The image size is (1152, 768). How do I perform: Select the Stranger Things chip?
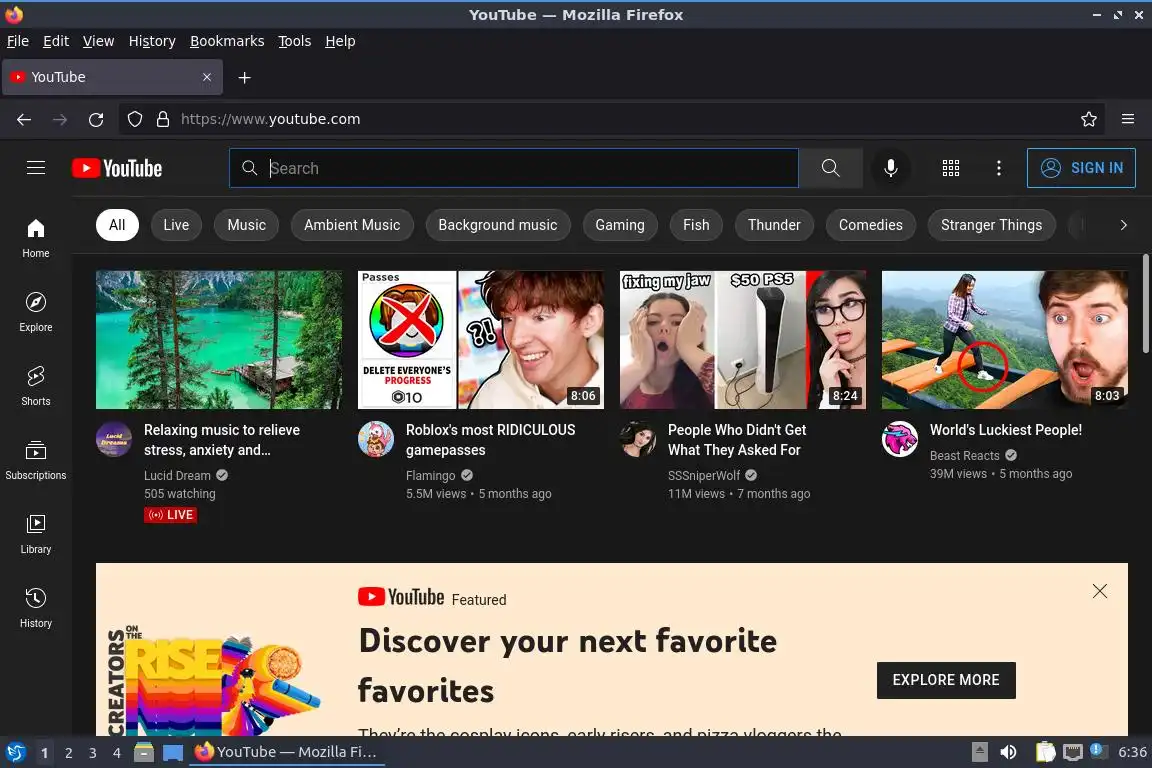(x=991, y=225)
